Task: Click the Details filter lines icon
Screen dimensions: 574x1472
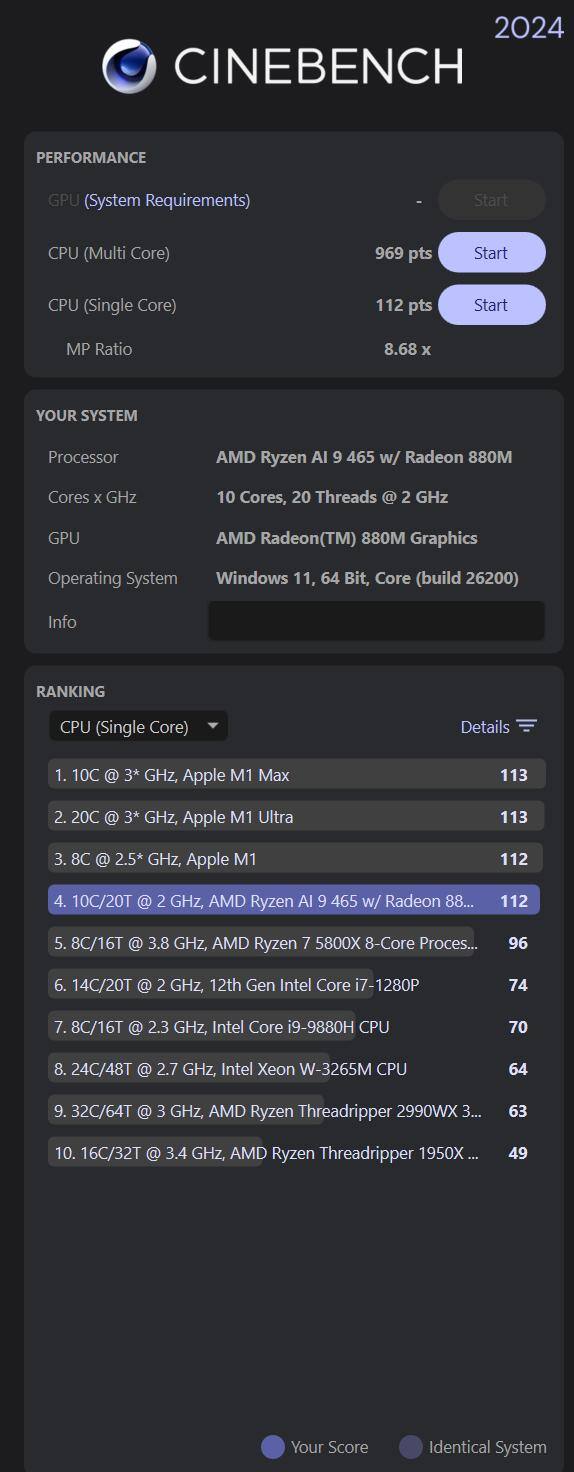Action: point(527,727)
